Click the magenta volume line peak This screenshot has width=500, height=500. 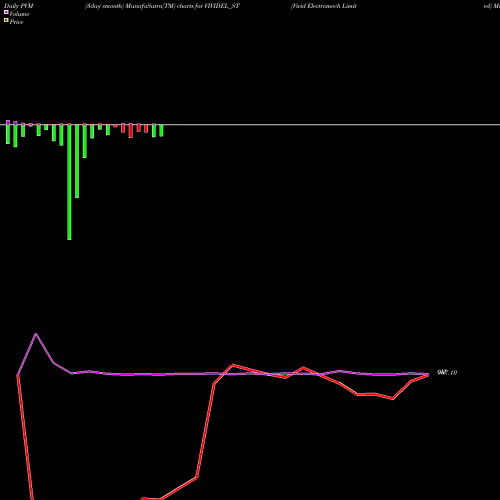click(x=36, y=334)
